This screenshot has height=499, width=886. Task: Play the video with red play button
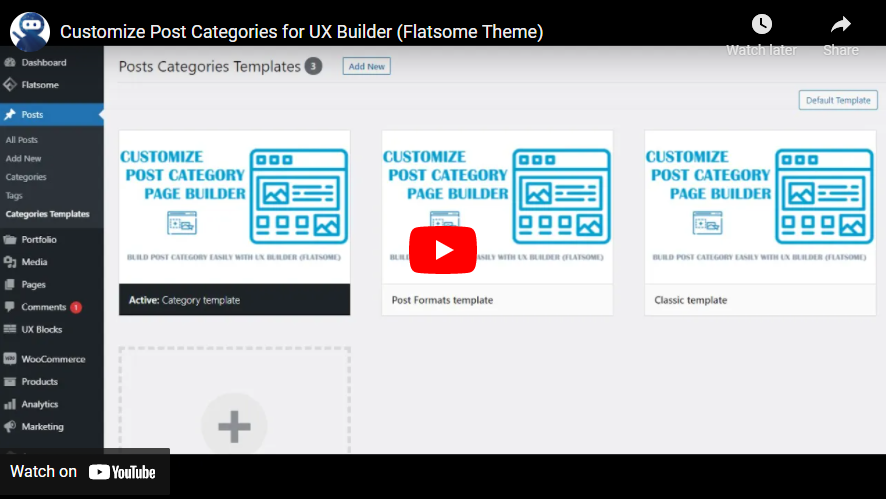[x=443, y=250]
